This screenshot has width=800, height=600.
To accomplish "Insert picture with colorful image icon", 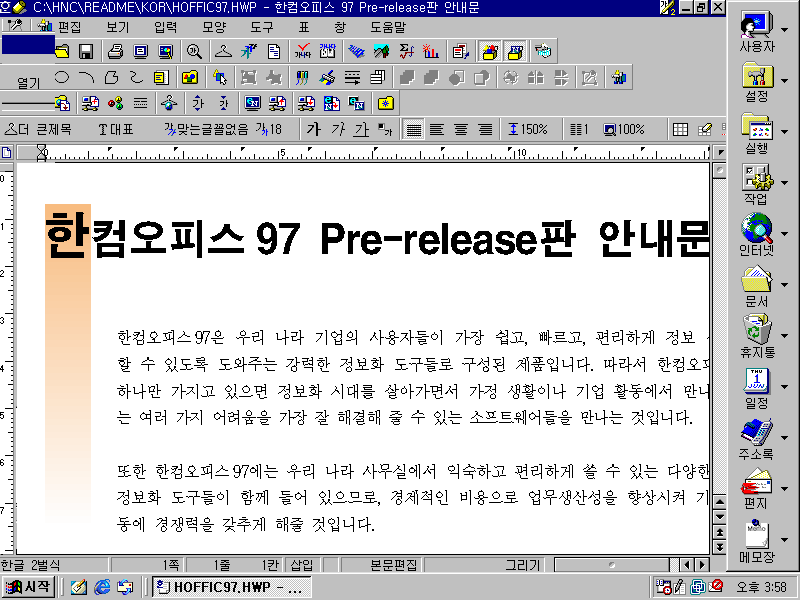I will [x=190, y=78].
